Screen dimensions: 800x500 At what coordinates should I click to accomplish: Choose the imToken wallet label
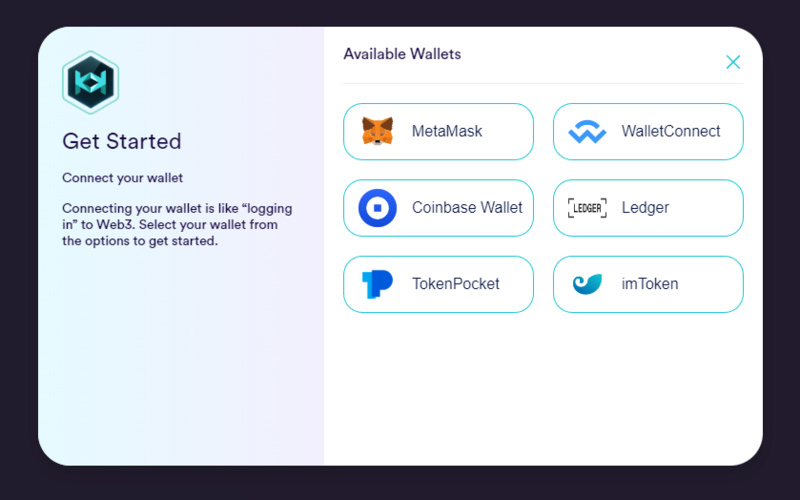coord(650,284)
